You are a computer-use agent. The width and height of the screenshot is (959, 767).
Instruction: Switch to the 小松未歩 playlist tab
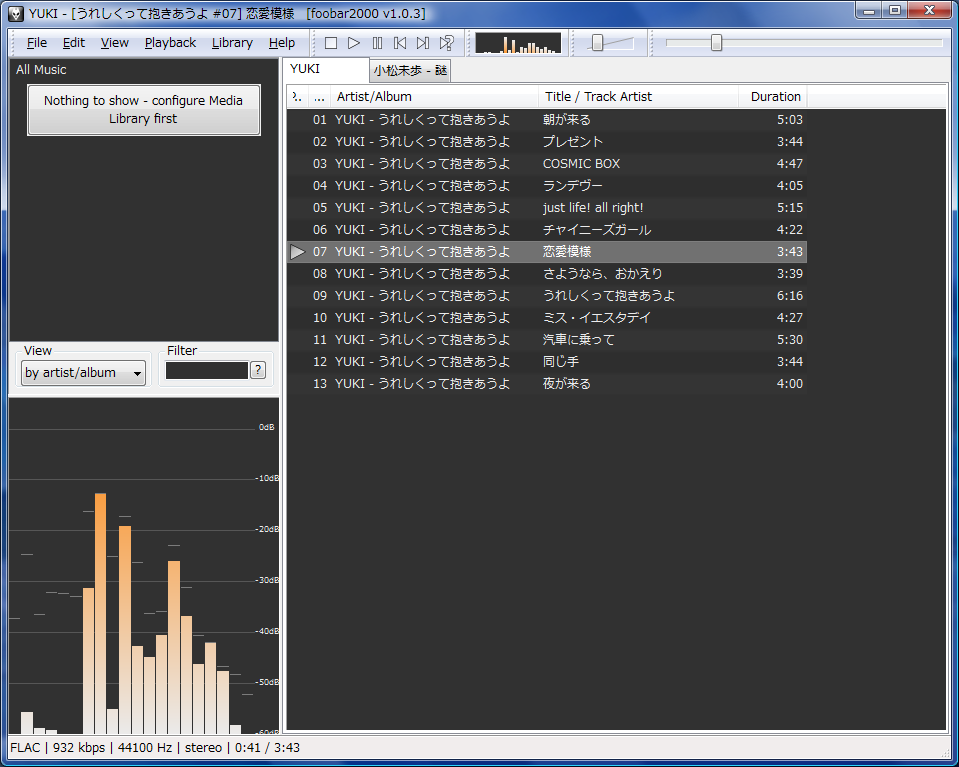coord(410,71)
